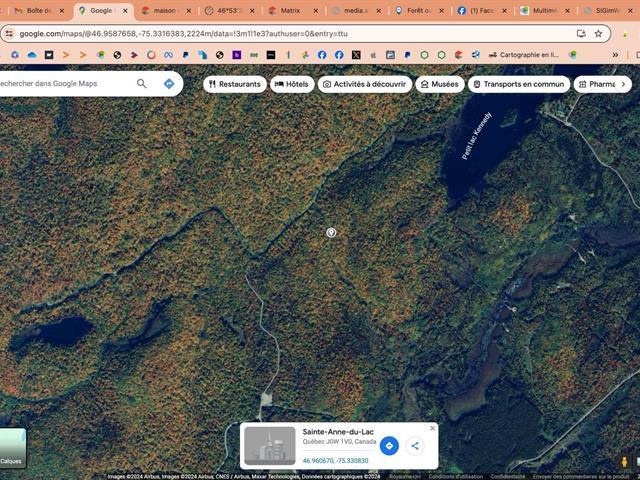Switch to the 46°53 tab
This screenshot has width=640, height=480.
coord(227,11)
